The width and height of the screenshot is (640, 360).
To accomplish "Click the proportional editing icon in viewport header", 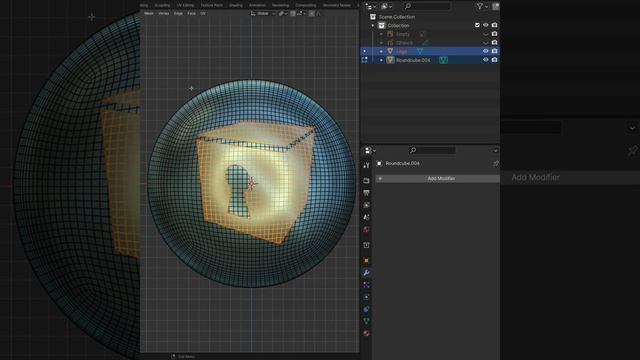I will [x=311, y=13].
